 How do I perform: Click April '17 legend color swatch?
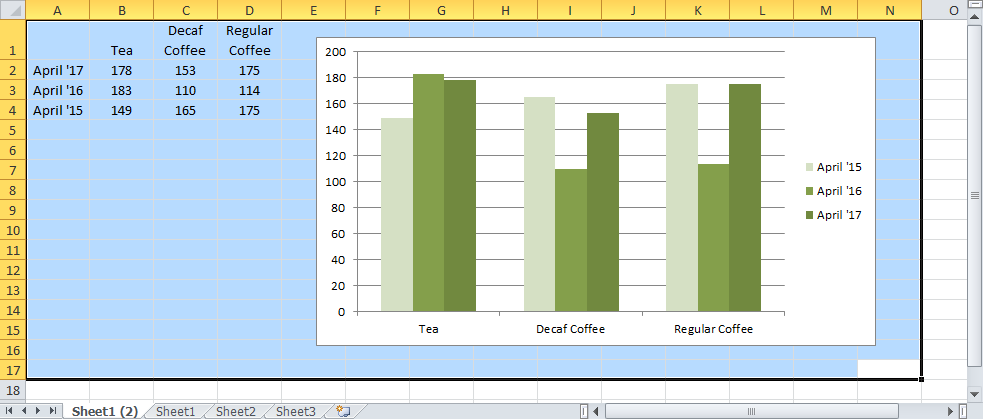pyautogui.click(x=809, y=215)
